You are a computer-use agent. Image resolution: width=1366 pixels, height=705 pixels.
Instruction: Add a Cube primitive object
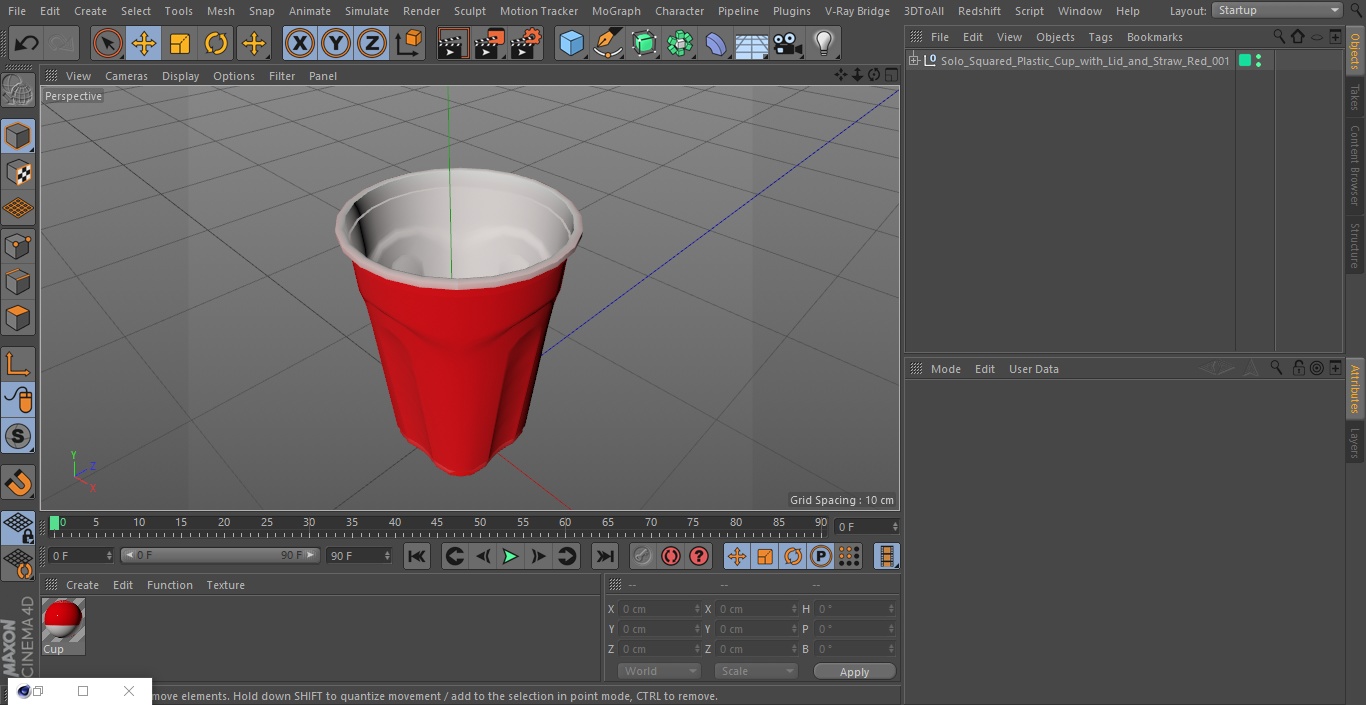pyautogui.click(x=571, y=43)
